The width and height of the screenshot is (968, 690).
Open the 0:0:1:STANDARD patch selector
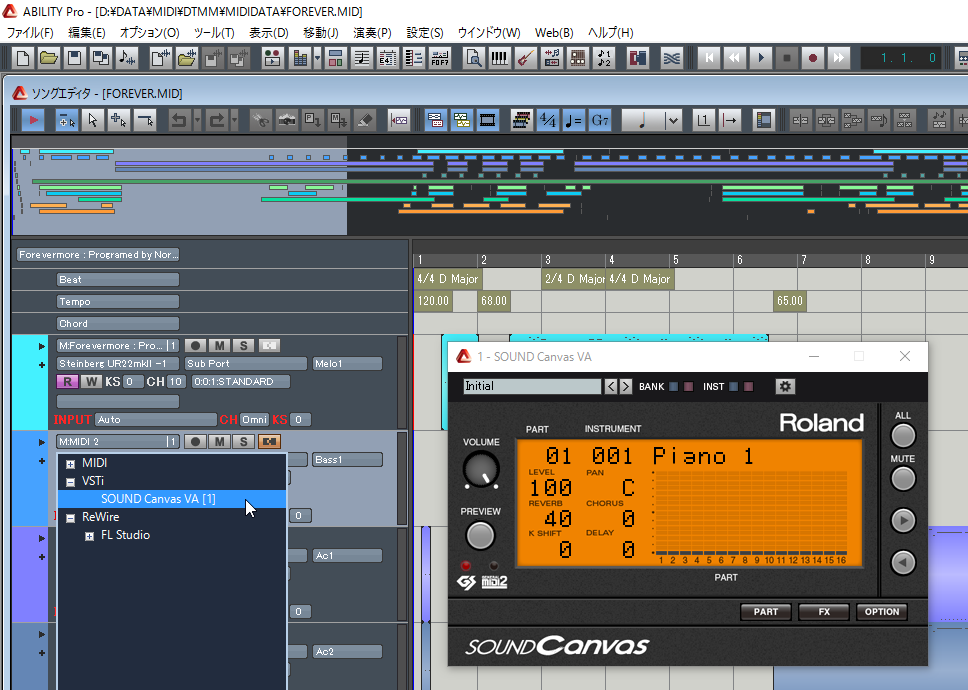tap(240, 381)
